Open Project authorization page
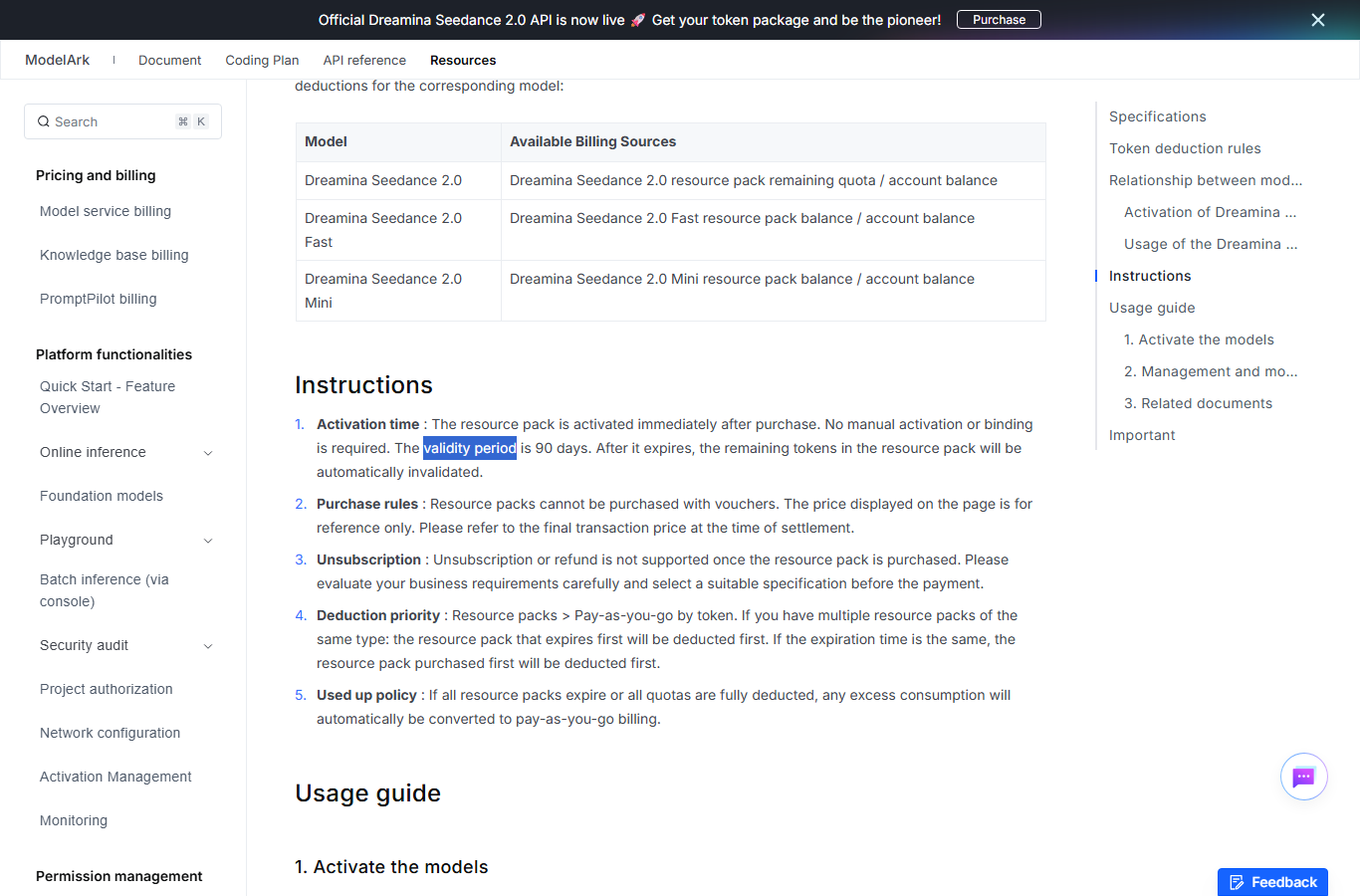 107,689
